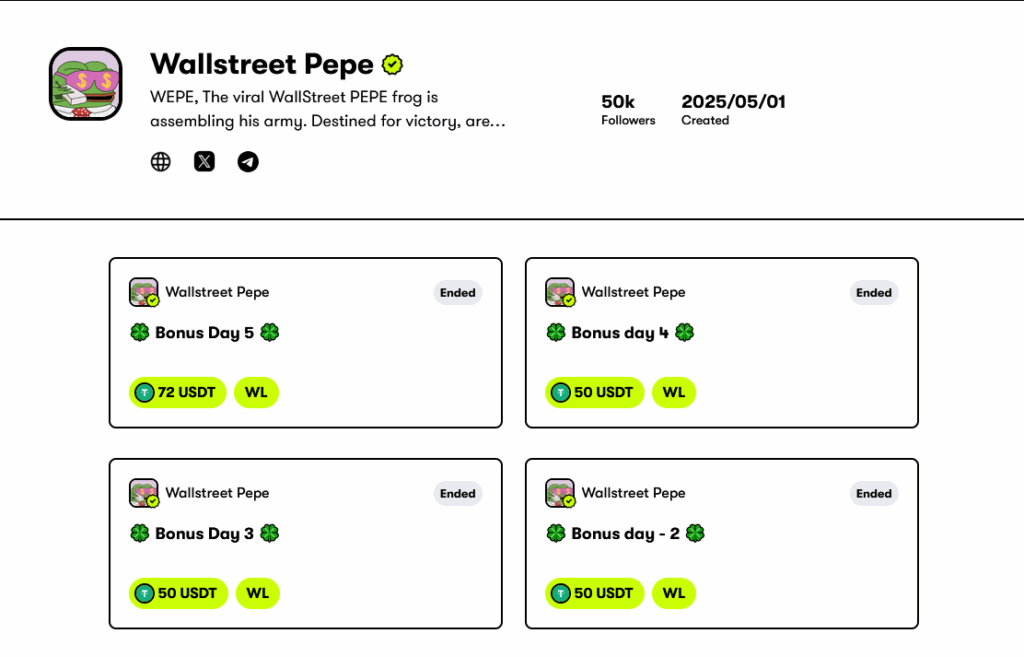Open the Telegram channel icon
The image size is (1024, 657).
pos(248,161)
